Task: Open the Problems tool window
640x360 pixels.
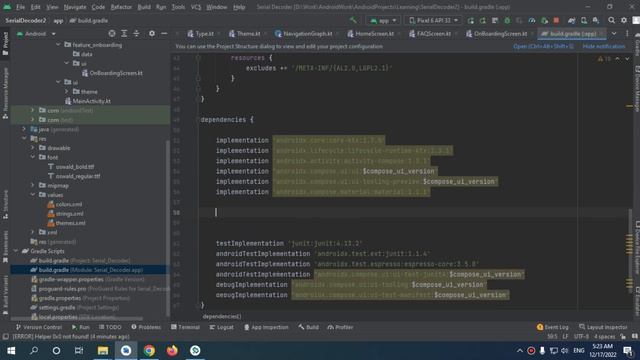Action: tap(146, 327)
